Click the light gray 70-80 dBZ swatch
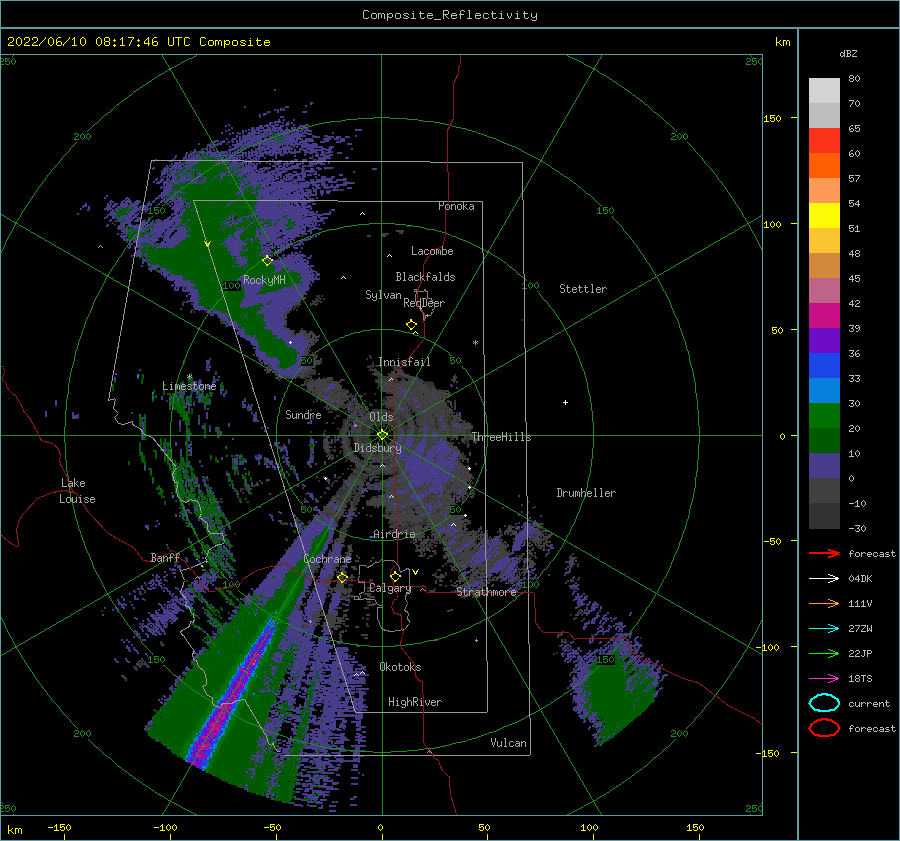Viewport: 900px width, 841px height. tap(824, 91)
